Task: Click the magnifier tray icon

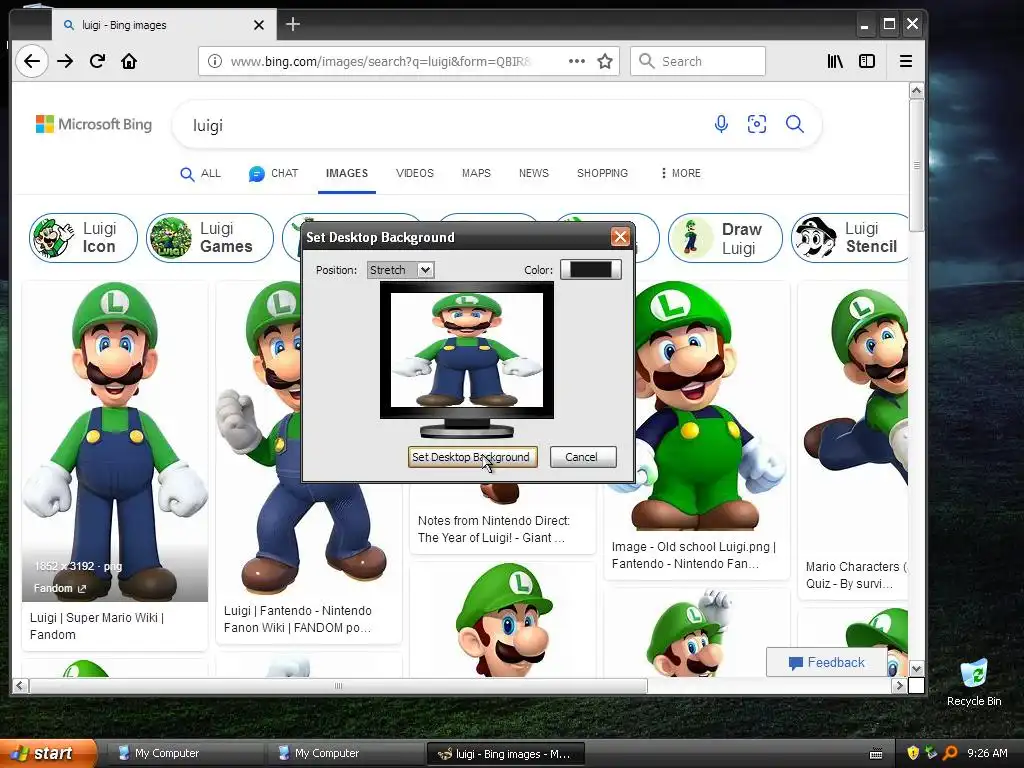Action: point(950,753)
